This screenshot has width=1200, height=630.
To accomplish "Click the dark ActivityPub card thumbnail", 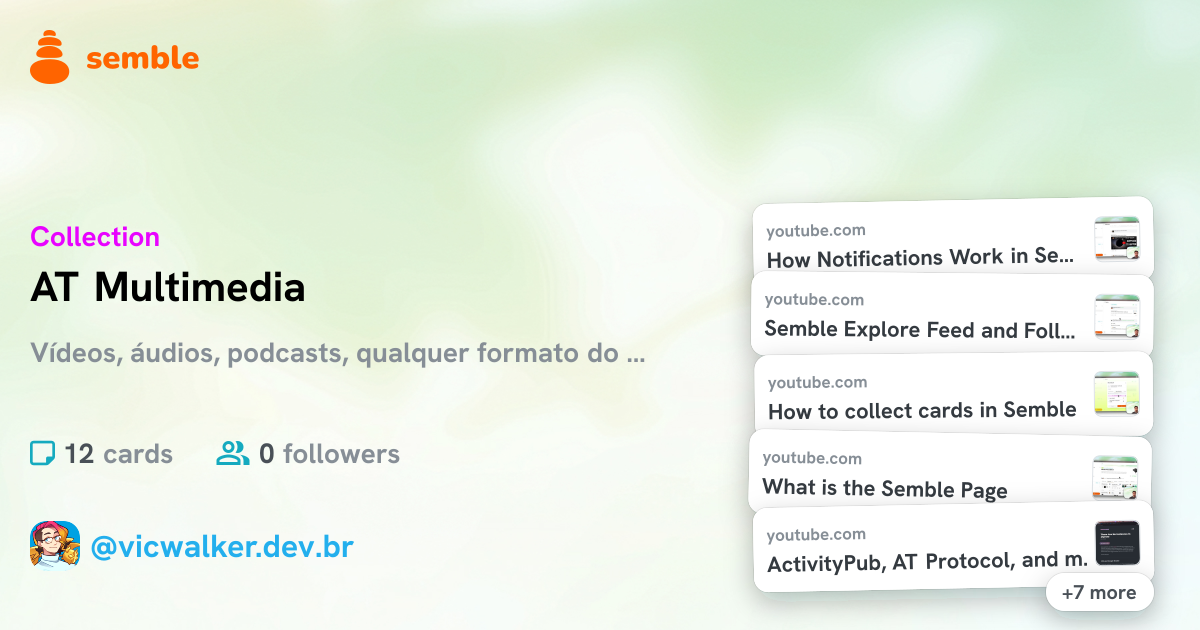I will tap(1117, 544).
